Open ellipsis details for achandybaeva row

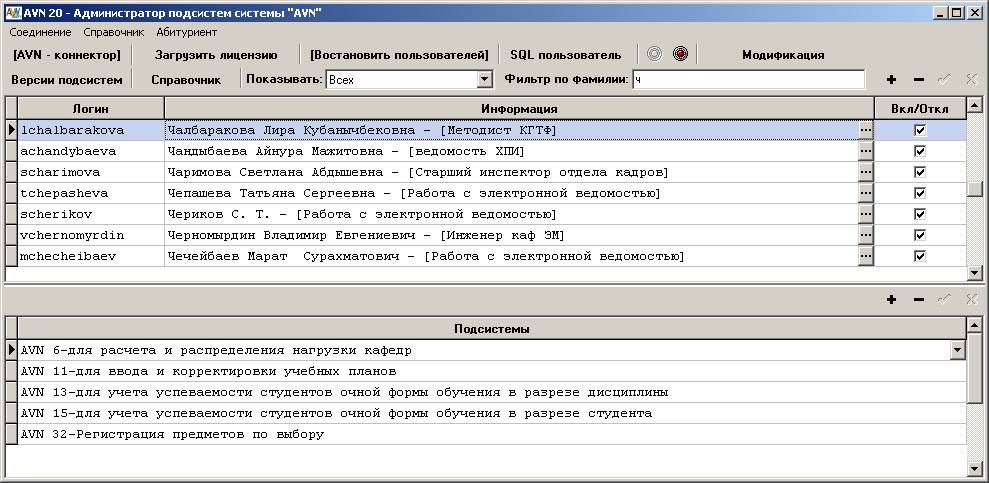866,151
